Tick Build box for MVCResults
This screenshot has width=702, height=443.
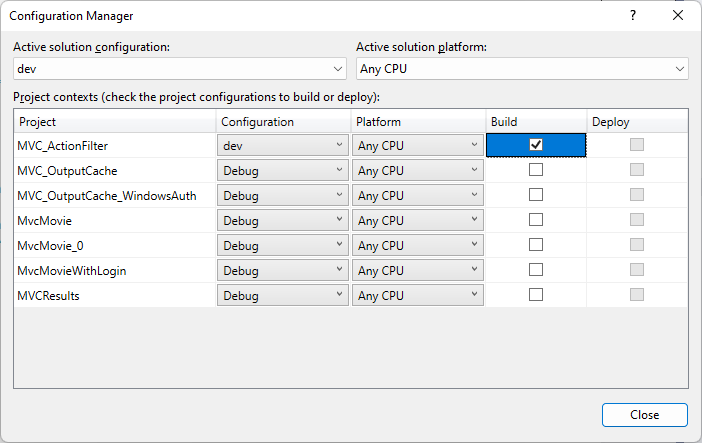pyautogui.click(x=536, y=295)
